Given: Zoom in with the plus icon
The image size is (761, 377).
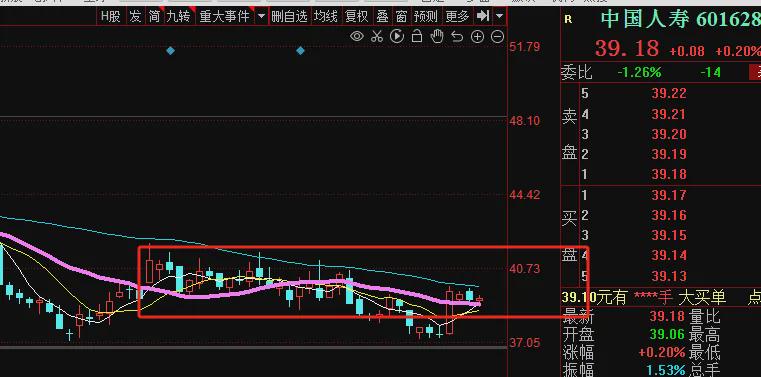Looking at the screenshot, I should pyautogui.click(x=478, y=36).
